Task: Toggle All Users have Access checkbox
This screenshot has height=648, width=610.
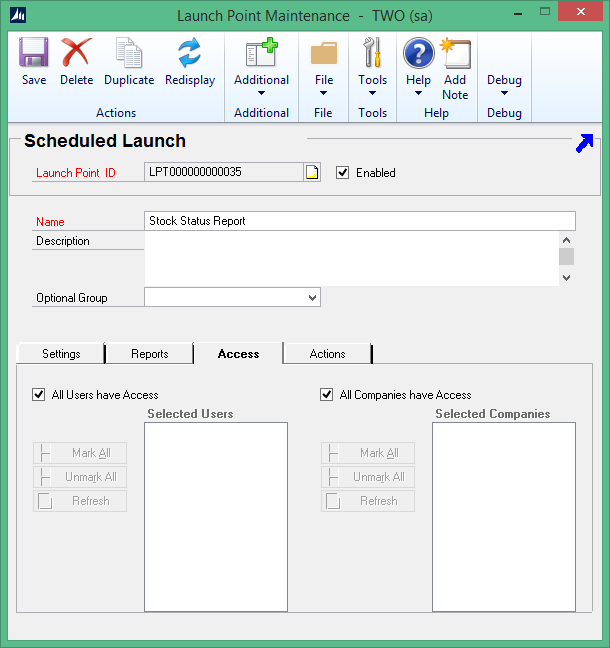Action: pyautogui.click(x=38, y=395)
